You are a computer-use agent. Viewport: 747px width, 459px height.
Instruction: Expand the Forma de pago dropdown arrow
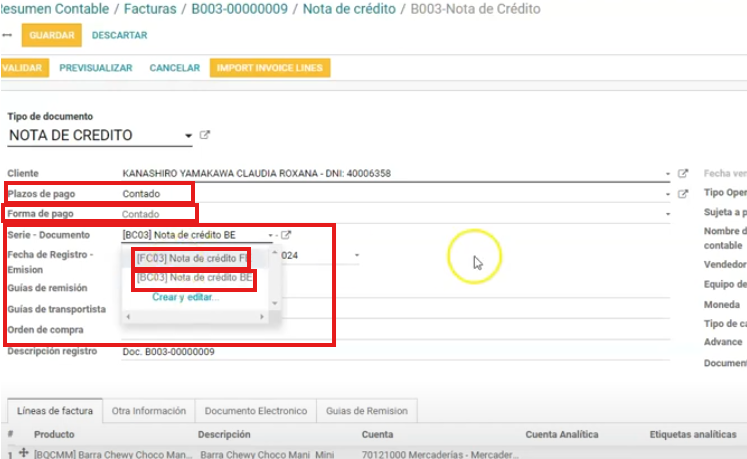(667, 214)
